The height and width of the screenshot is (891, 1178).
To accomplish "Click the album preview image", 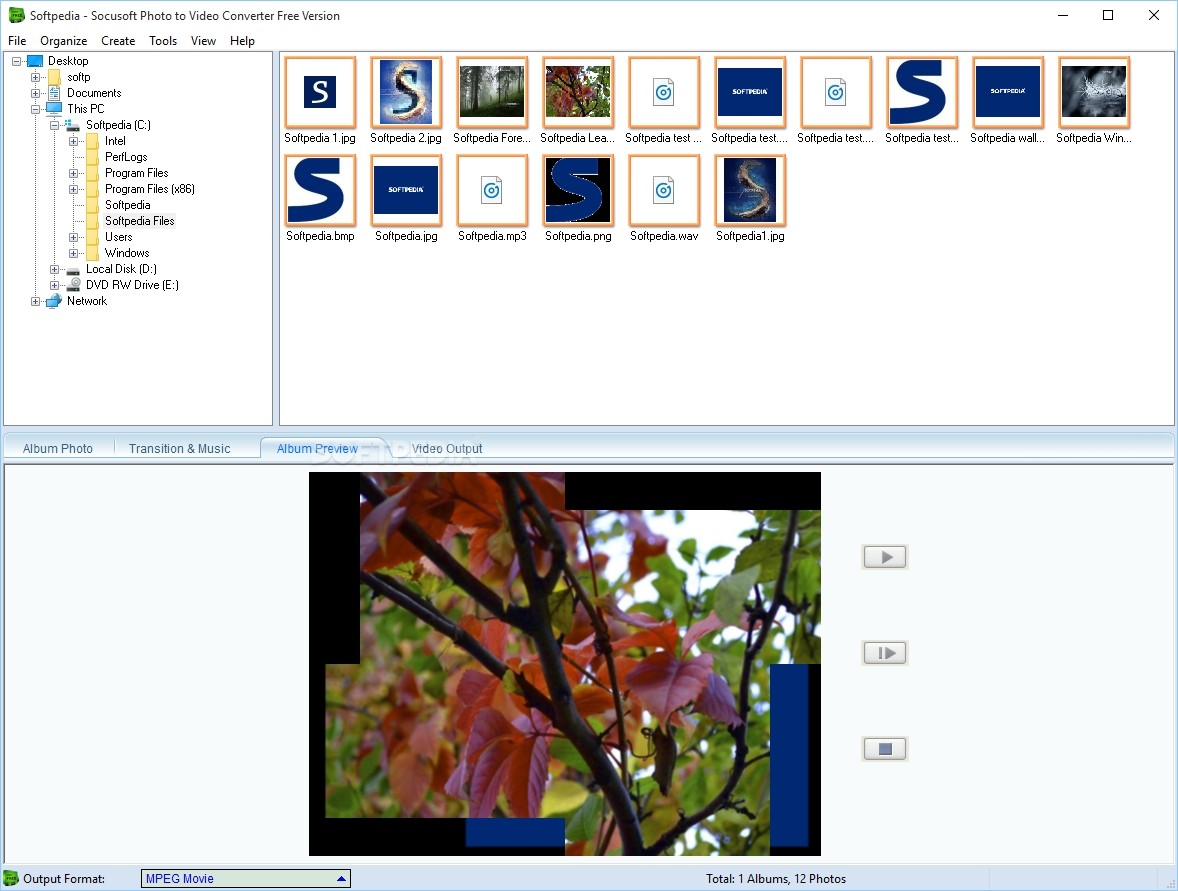I will pos(565,664).
